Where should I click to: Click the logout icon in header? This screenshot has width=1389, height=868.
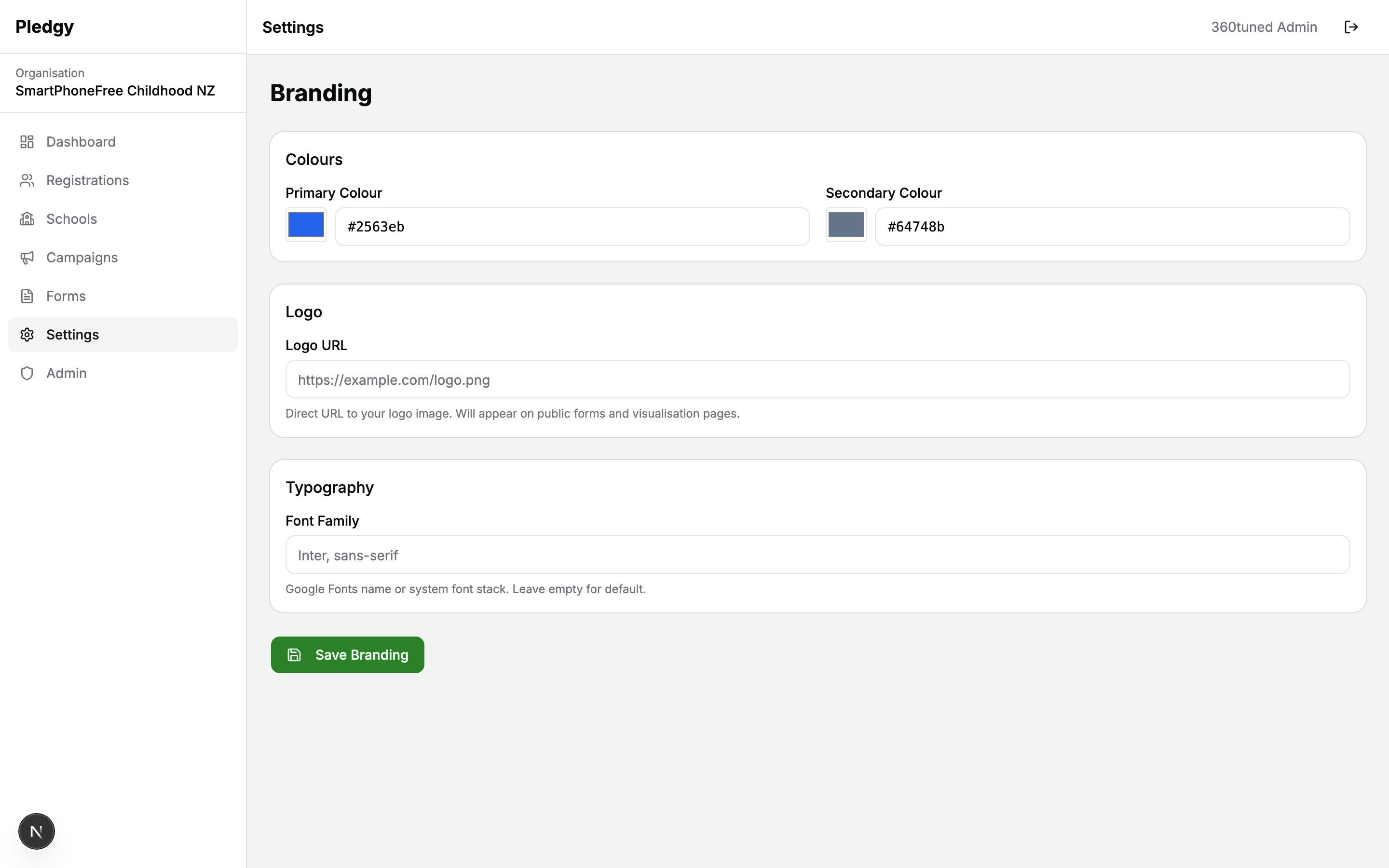point(1351,27)
